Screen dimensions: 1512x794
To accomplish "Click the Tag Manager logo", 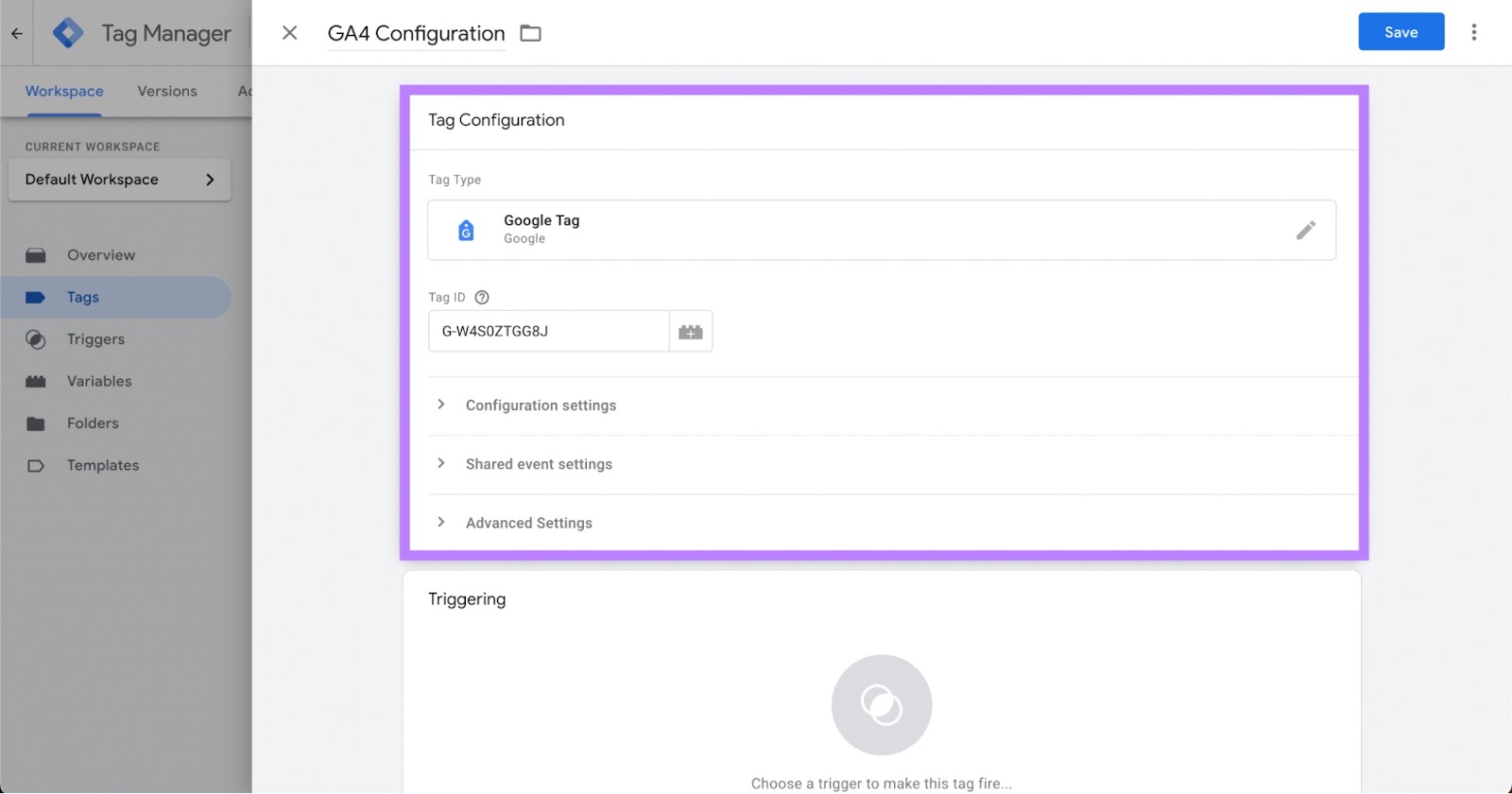I will click(68, 33).
